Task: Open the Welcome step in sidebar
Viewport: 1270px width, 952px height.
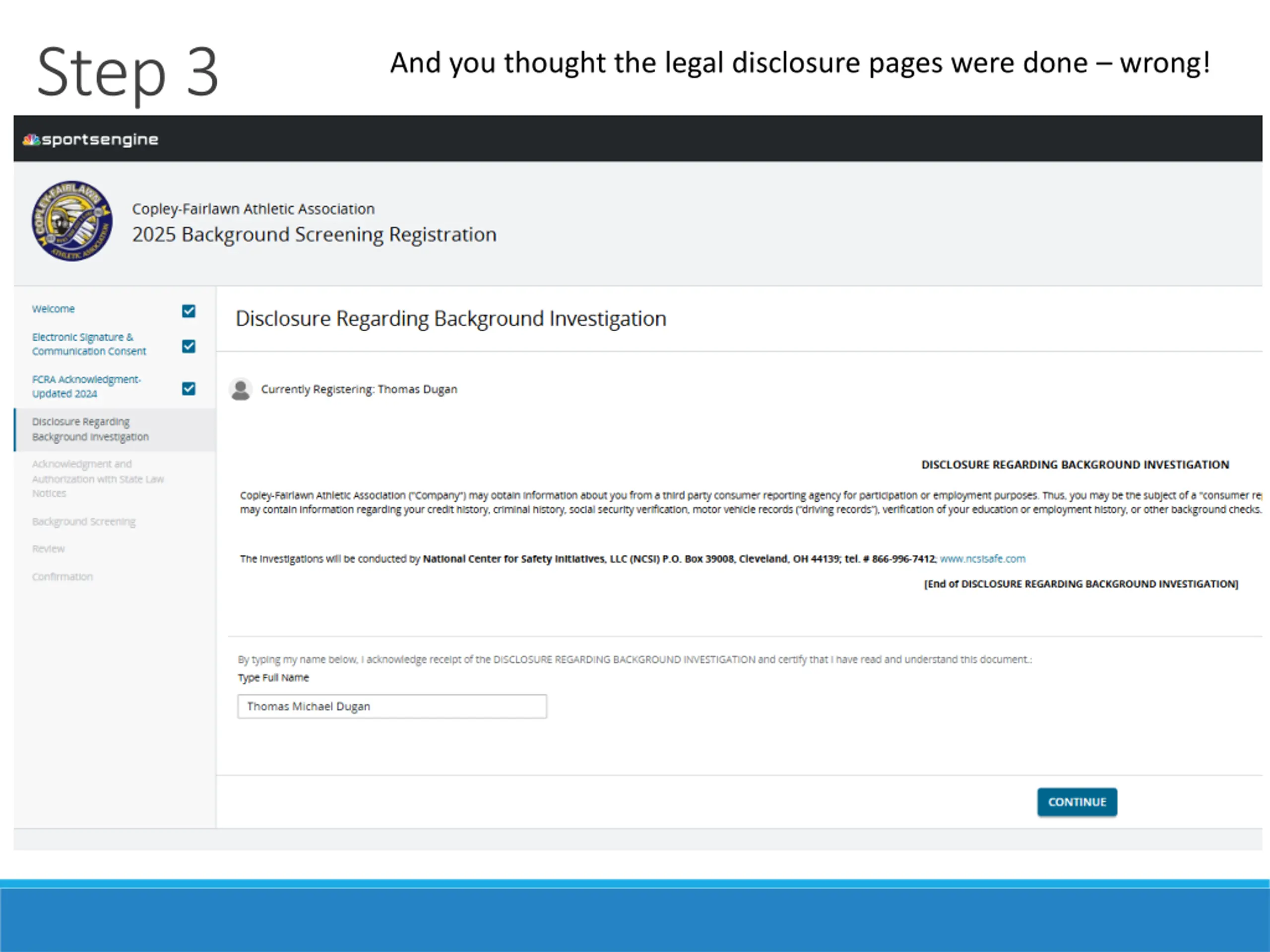Action: click(x=54, y=309)
